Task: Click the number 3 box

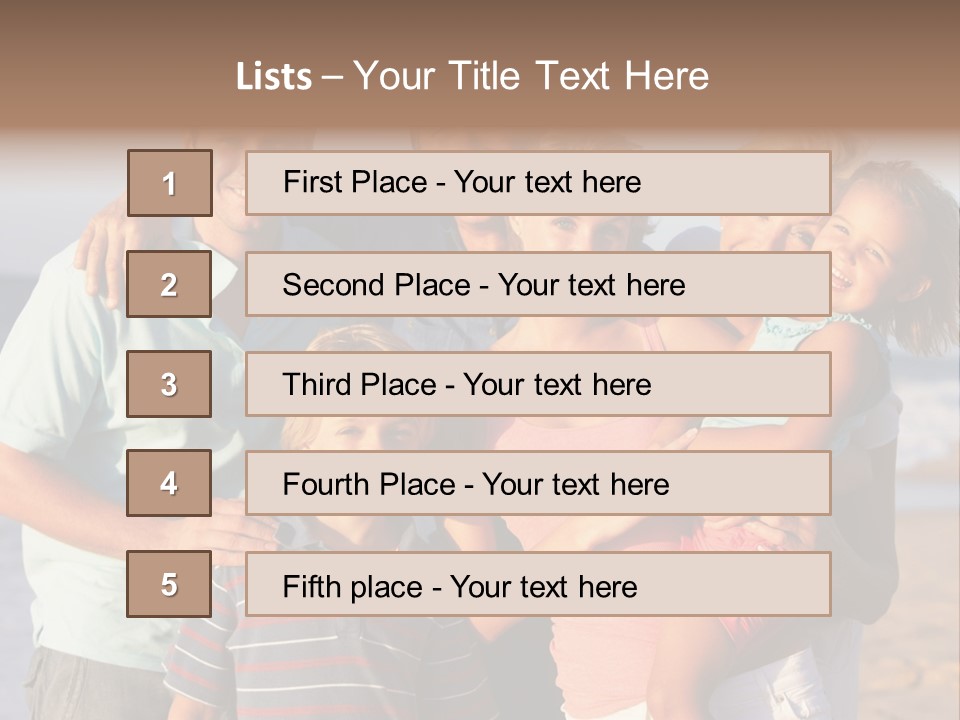Action: coord(169,384)
